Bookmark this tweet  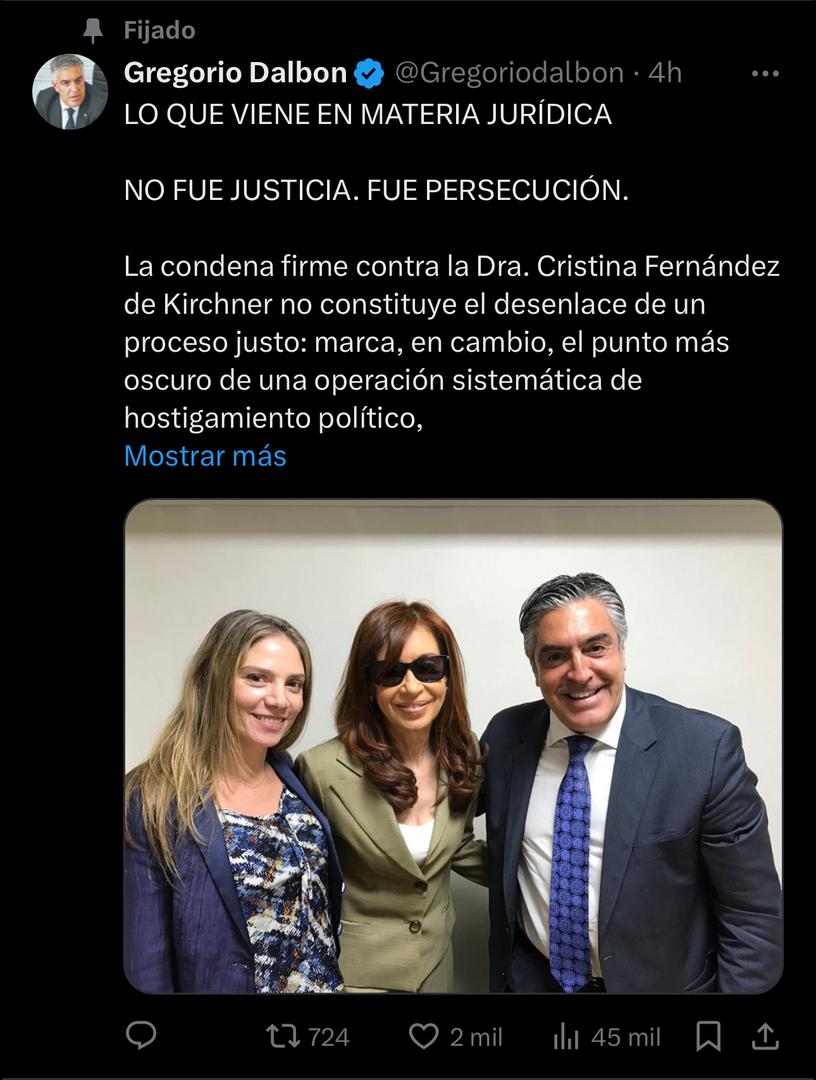tap(709, 1037)
